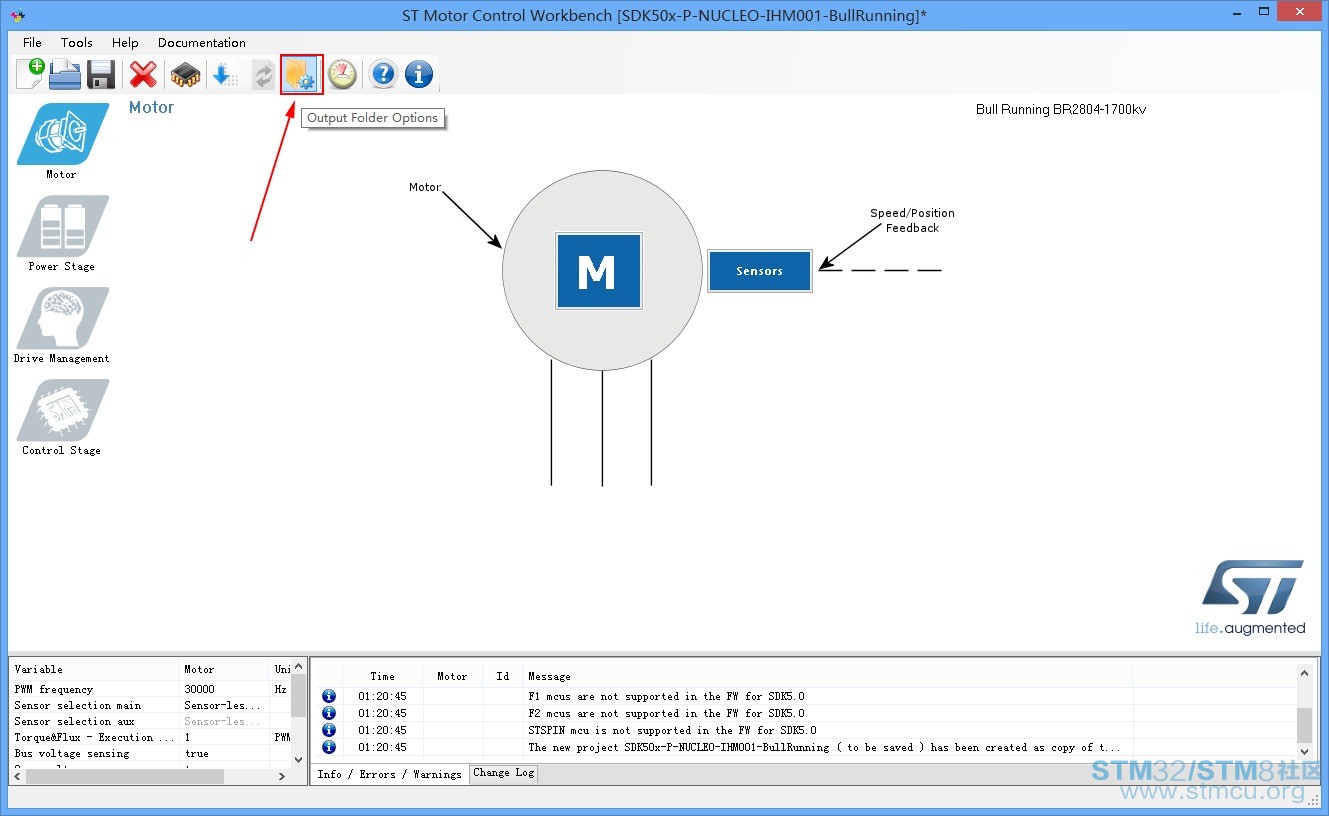This screenshot has height=816, width=1329.
Task: Switch to Info / Errors / Warnings tab
Action: point(390,774)
